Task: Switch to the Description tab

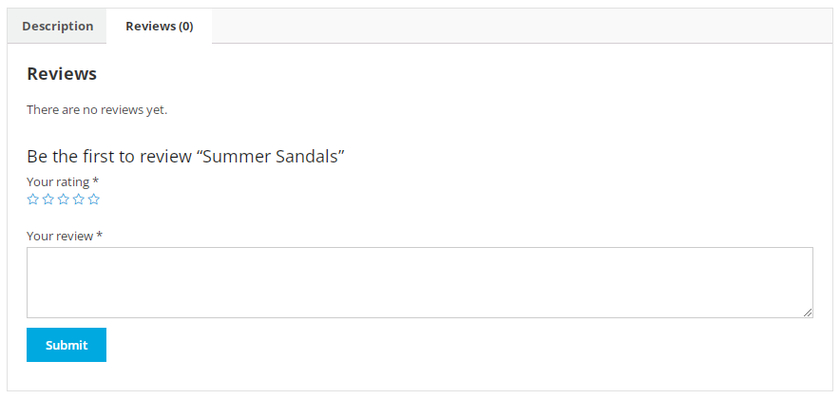Action: coord(57,26)
